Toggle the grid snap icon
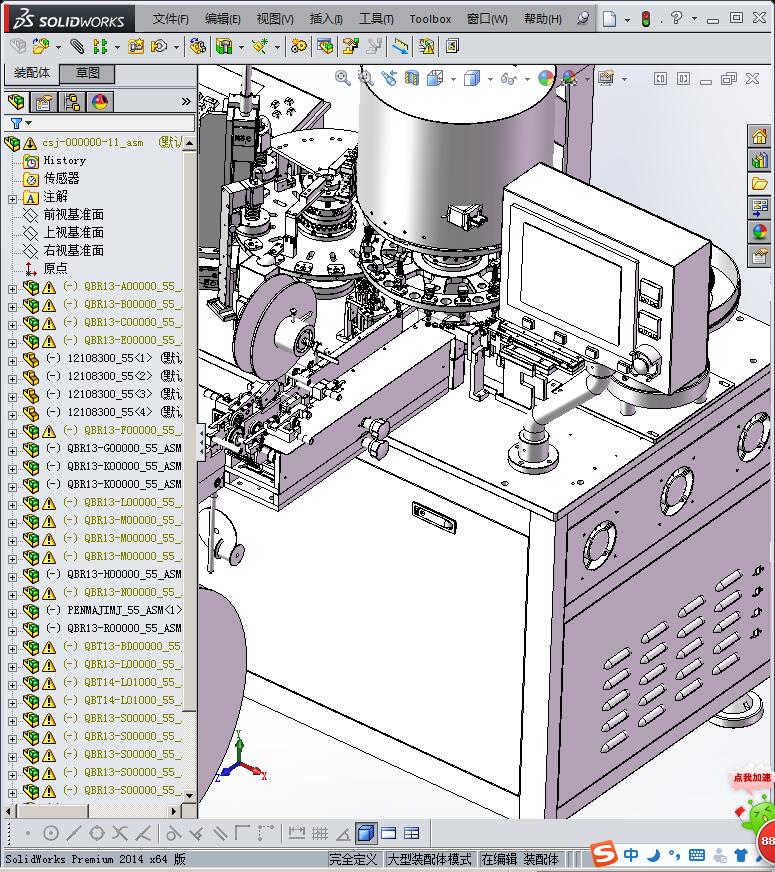775x872 pixels. [320, 833]
